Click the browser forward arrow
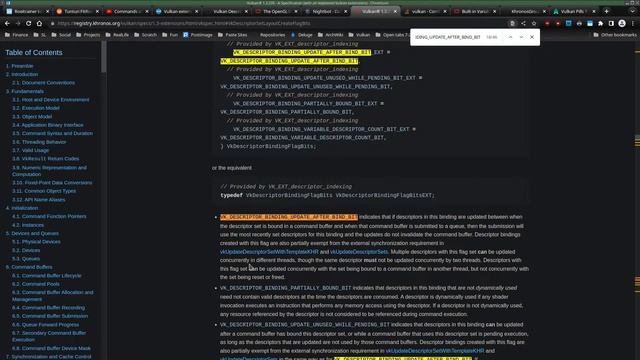 (18, 24)
